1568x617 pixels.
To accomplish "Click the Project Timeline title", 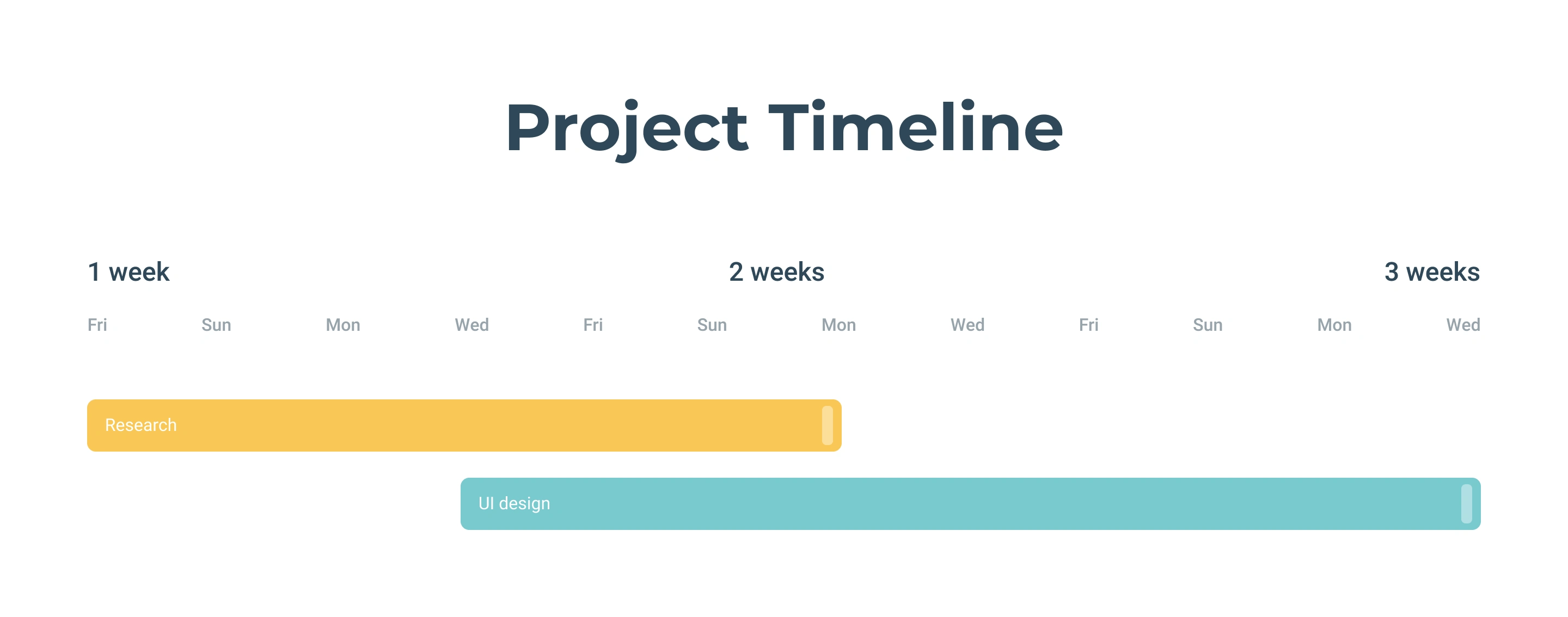I will (x=784, y=128).
